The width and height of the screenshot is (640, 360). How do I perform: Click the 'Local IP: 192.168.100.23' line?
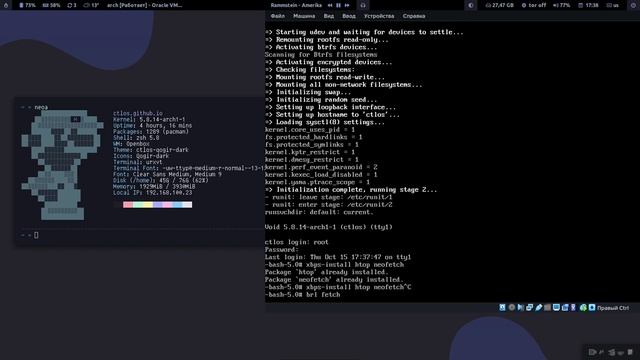tap(152, 192)
